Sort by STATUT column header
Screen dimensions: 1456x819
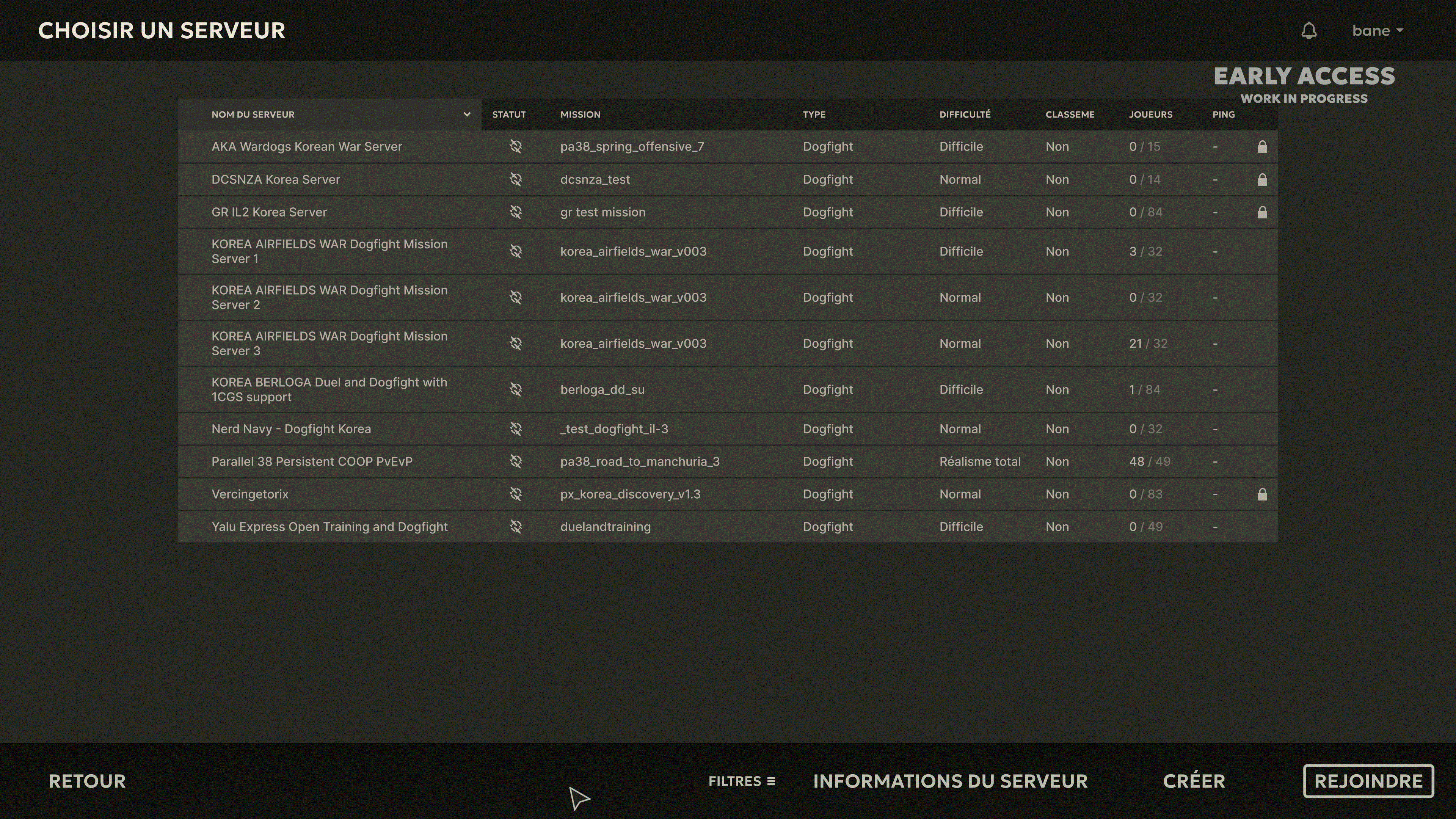coord(509,114)
